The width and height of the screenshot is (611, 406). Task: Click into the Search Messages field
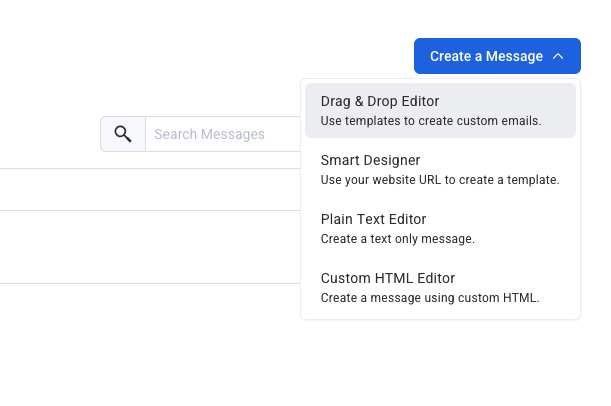coord(222,134)
